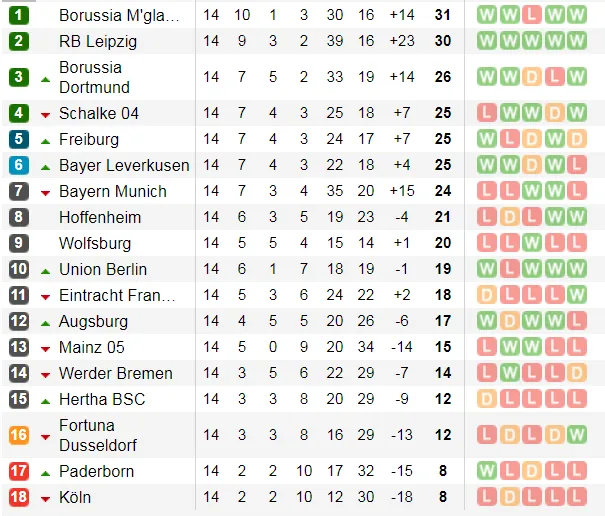Click the blue position 5 badge
Screen dimensions: 605x516
click(19, 139)
